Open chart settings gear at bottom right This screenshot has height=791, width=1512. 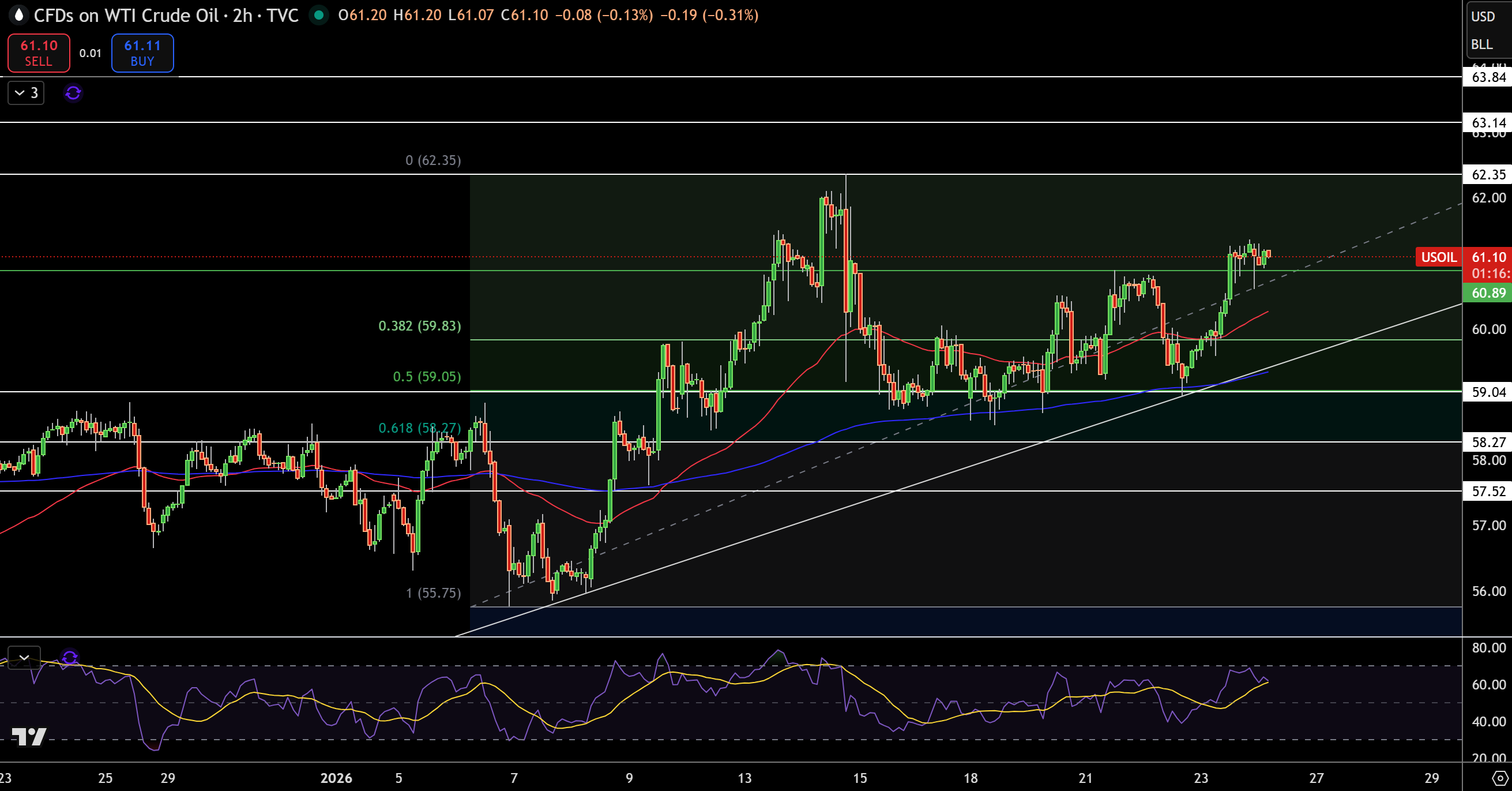[x=1500, y=778]
